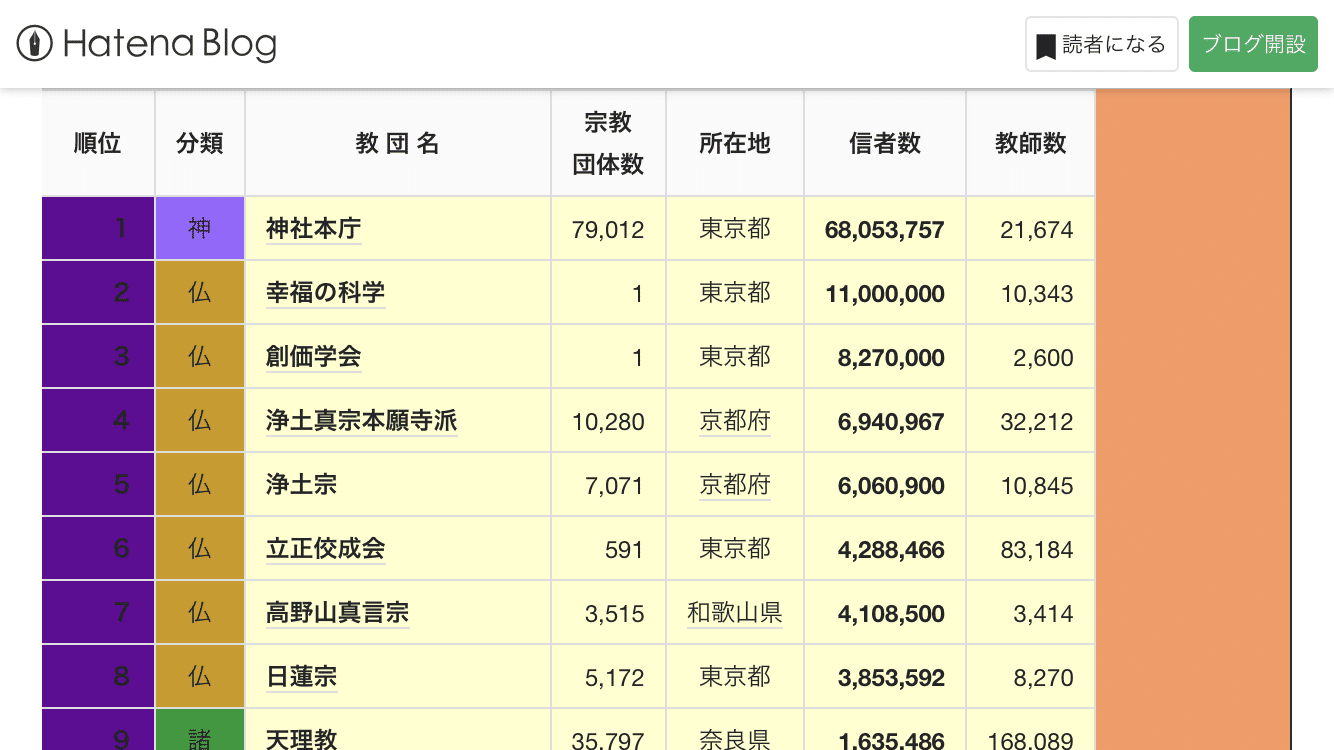Screen dimensions: 1334x750
Task: Click the 宗教団体数 column header
Action: pyautogui.click(x=608, y=143)
